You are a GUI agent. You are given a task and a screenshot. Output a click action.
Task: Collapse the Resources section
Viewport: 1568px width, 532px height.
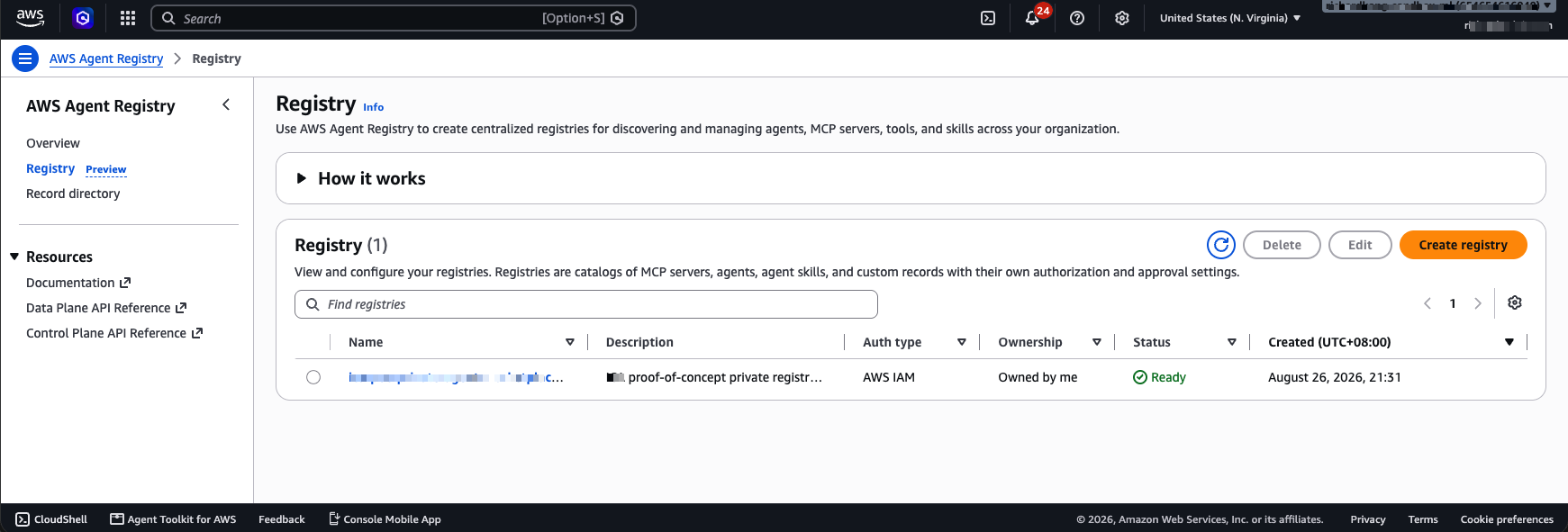(14, 257)
